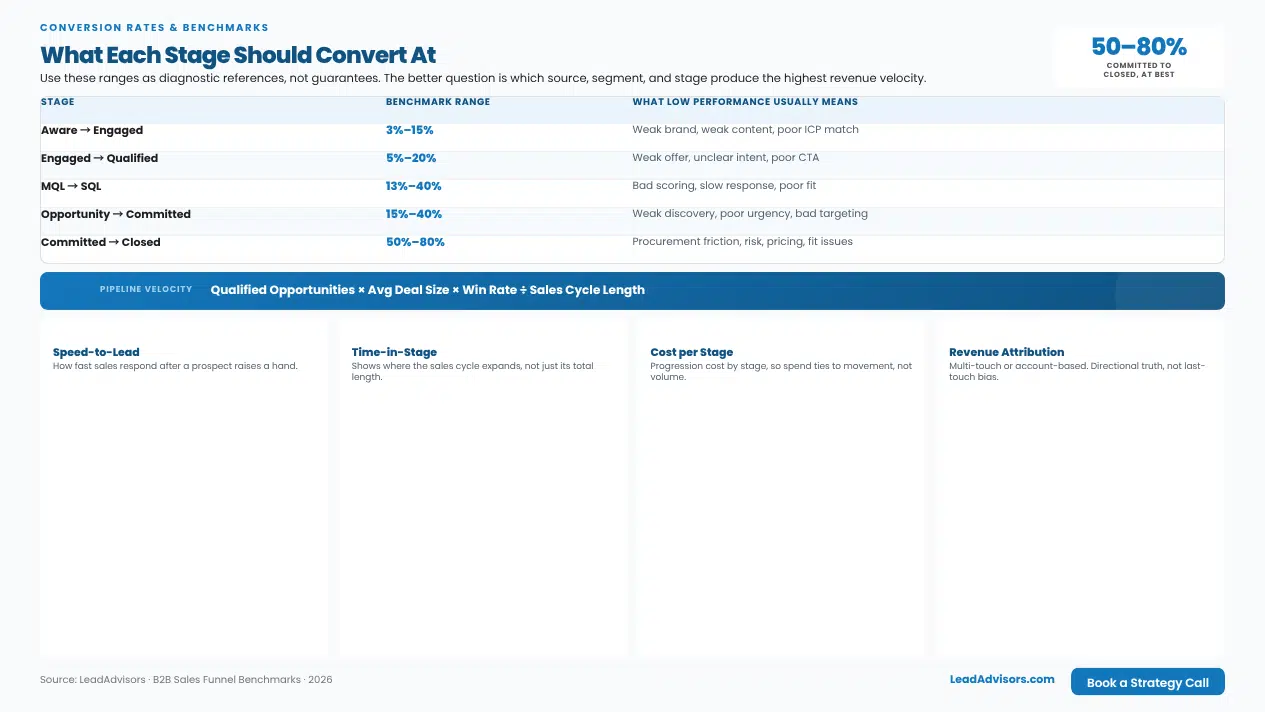Click 'CONVERSION RATES & BENCHMARKS' eyebrow text
Screen dimensions: 1265x712
coord(154,28)
